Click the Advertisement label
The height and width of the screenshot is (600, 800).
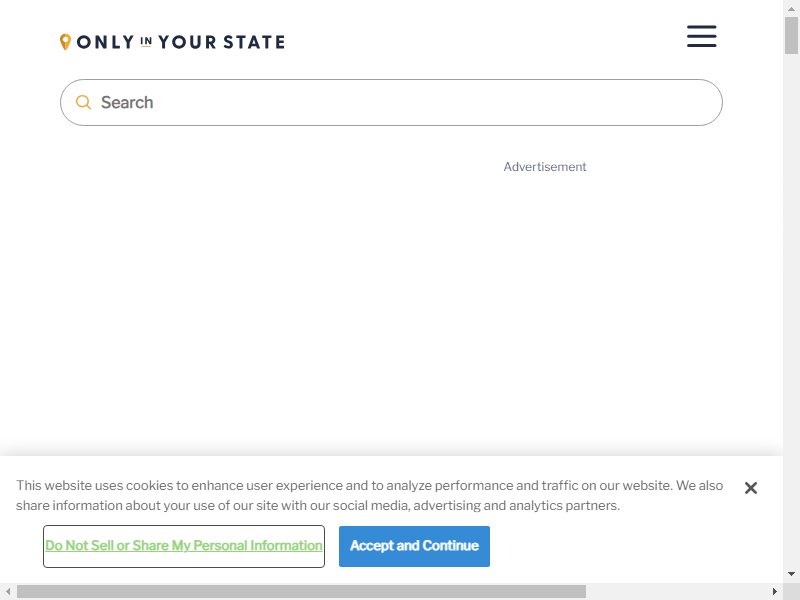coord(545,167)
